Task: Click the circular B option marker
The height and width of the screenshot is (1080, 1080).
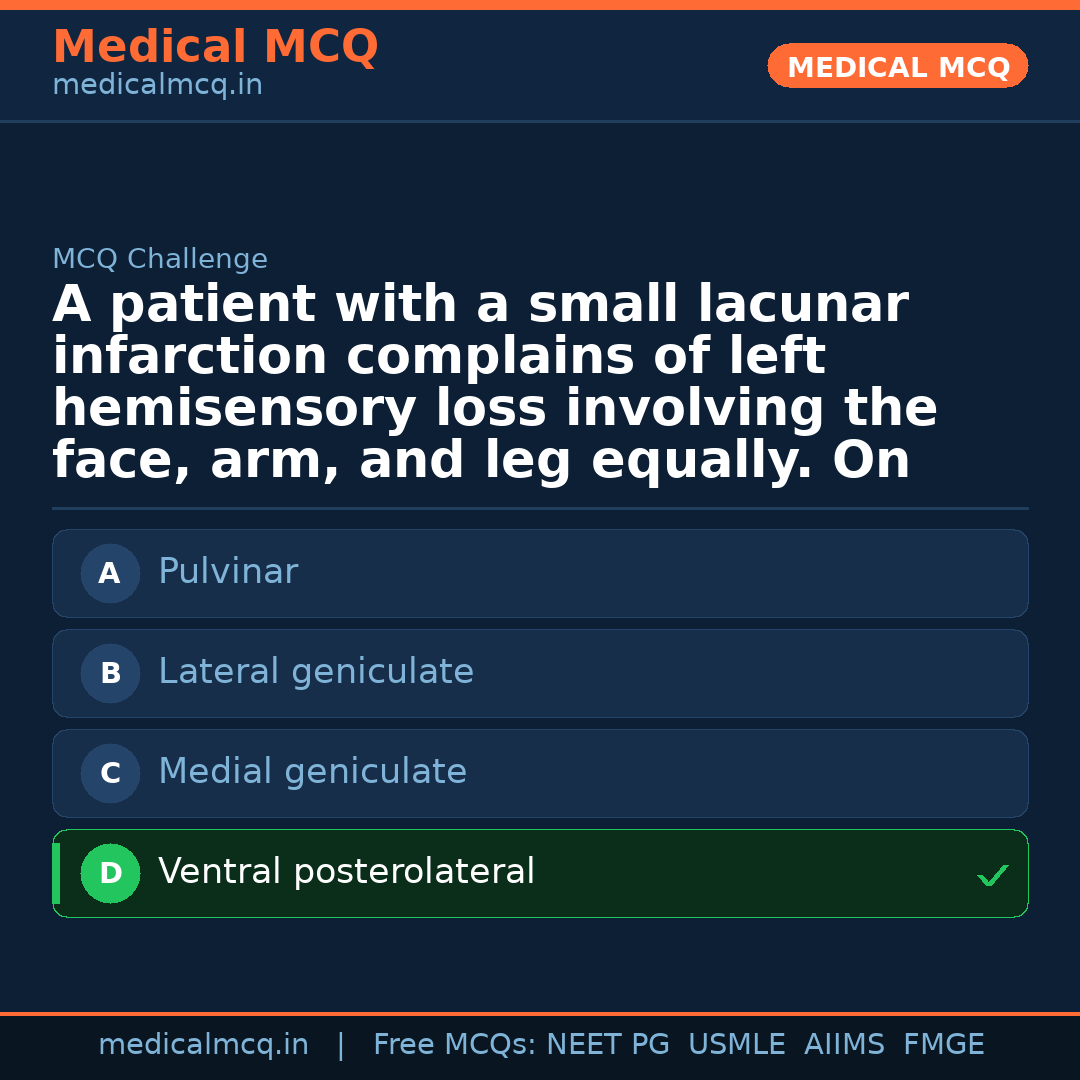Action: tap(110, 673)
